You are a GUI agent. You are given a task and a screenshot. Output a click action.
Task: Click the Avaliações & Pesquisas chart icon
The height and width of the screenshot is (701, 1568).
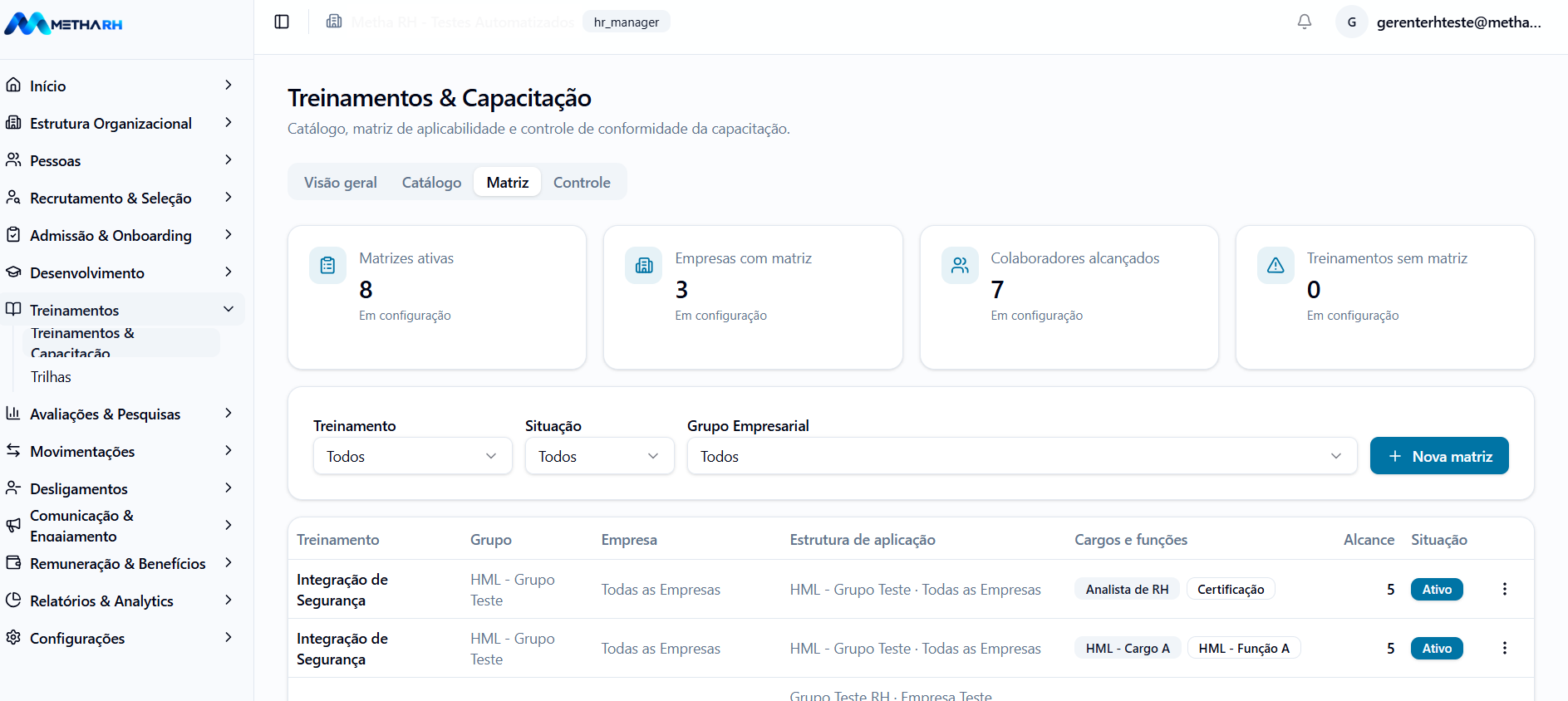coord(13,413)
